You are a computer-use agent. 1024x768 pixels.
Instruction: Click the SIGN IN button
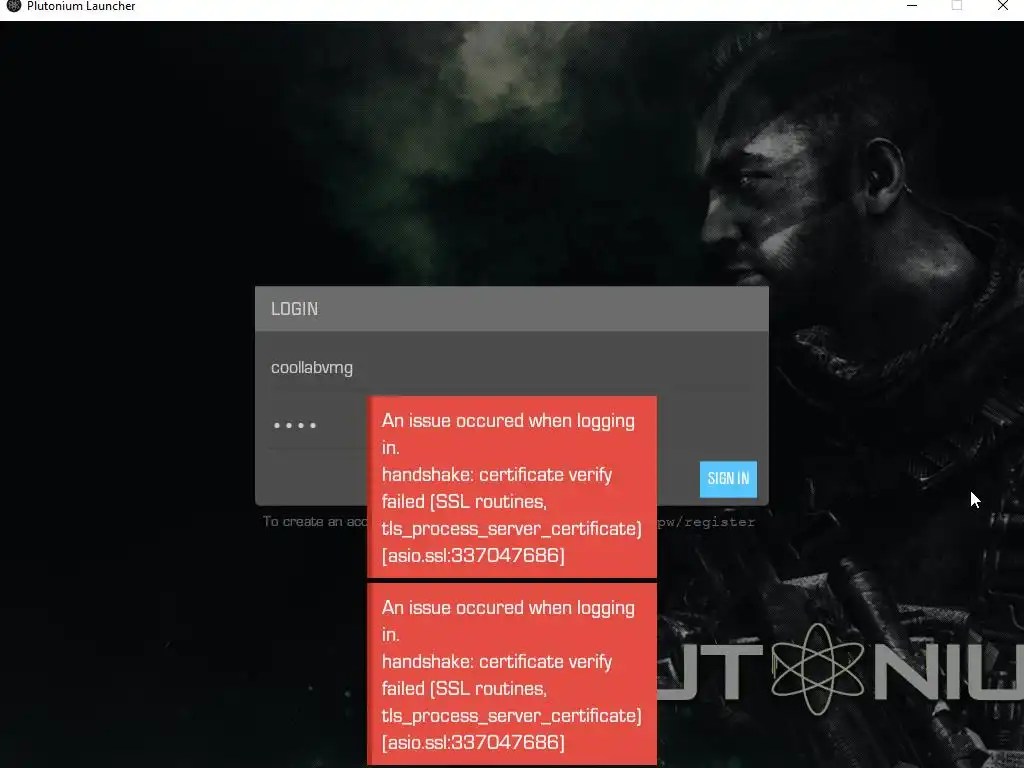[728, 479]
